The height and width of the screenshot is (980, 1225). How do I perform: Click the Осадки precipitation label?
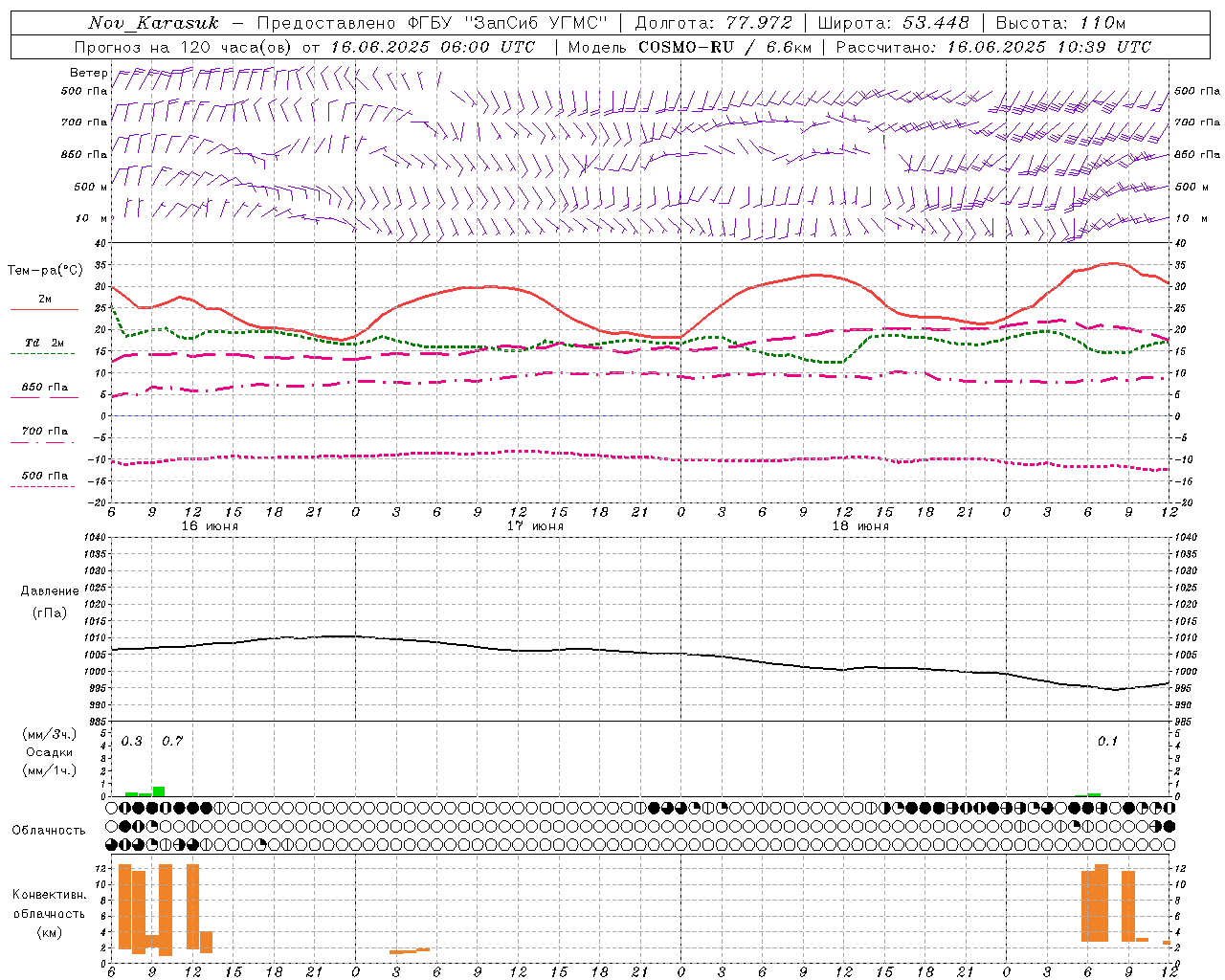point(50,752)
